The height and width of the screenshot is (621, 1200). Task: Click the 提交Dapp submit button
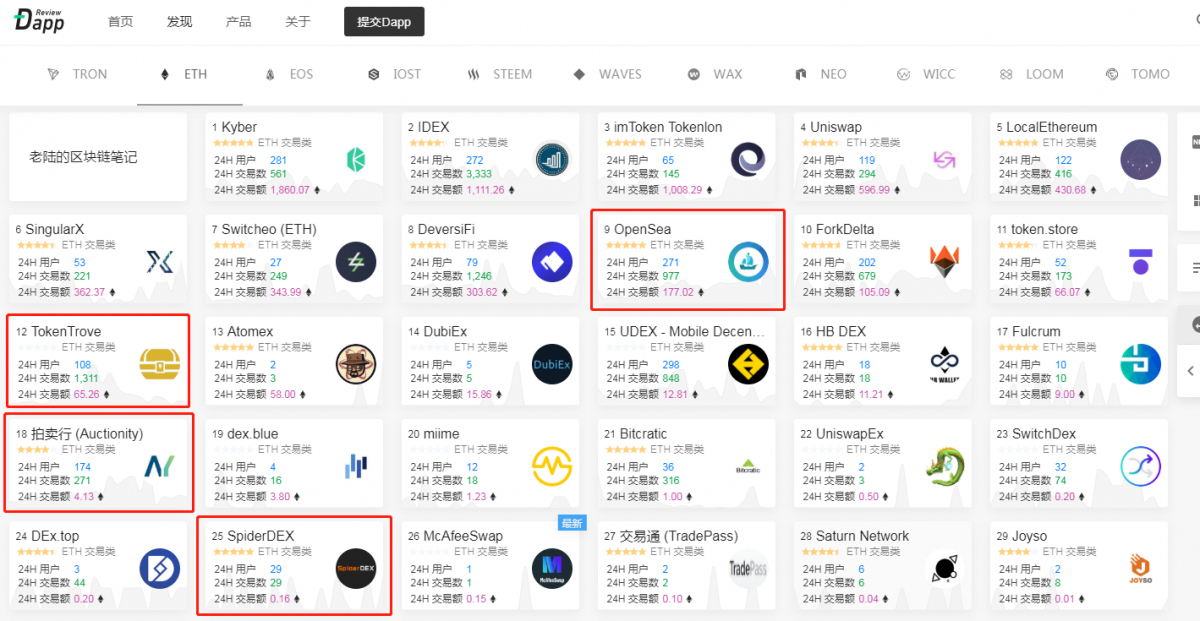click(x=384, y=21)
